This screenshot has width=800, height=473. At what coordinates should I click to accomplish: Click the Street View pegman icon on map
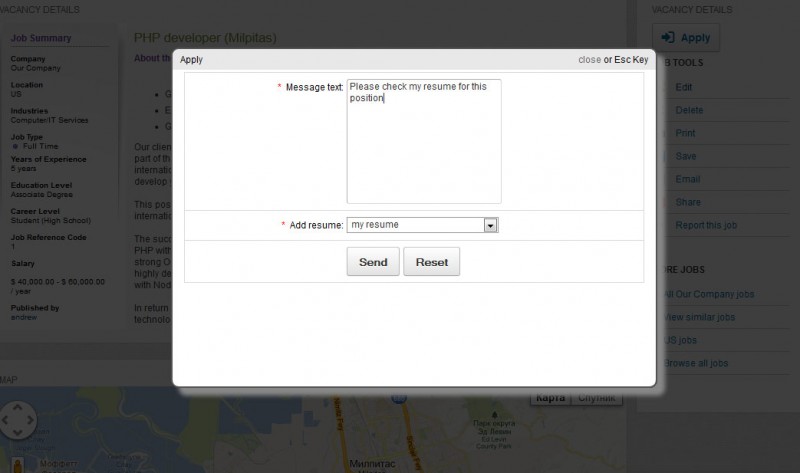click(17, 465)
